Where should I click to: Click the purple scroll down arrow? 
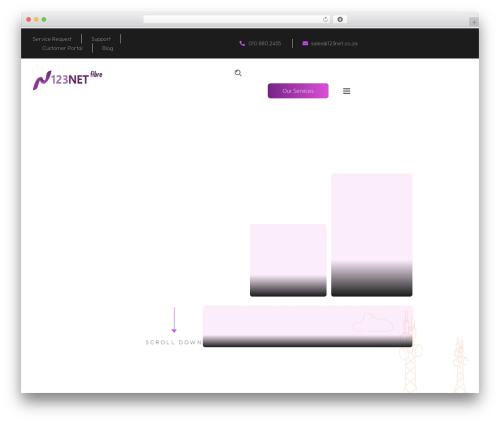pos(174,320)
